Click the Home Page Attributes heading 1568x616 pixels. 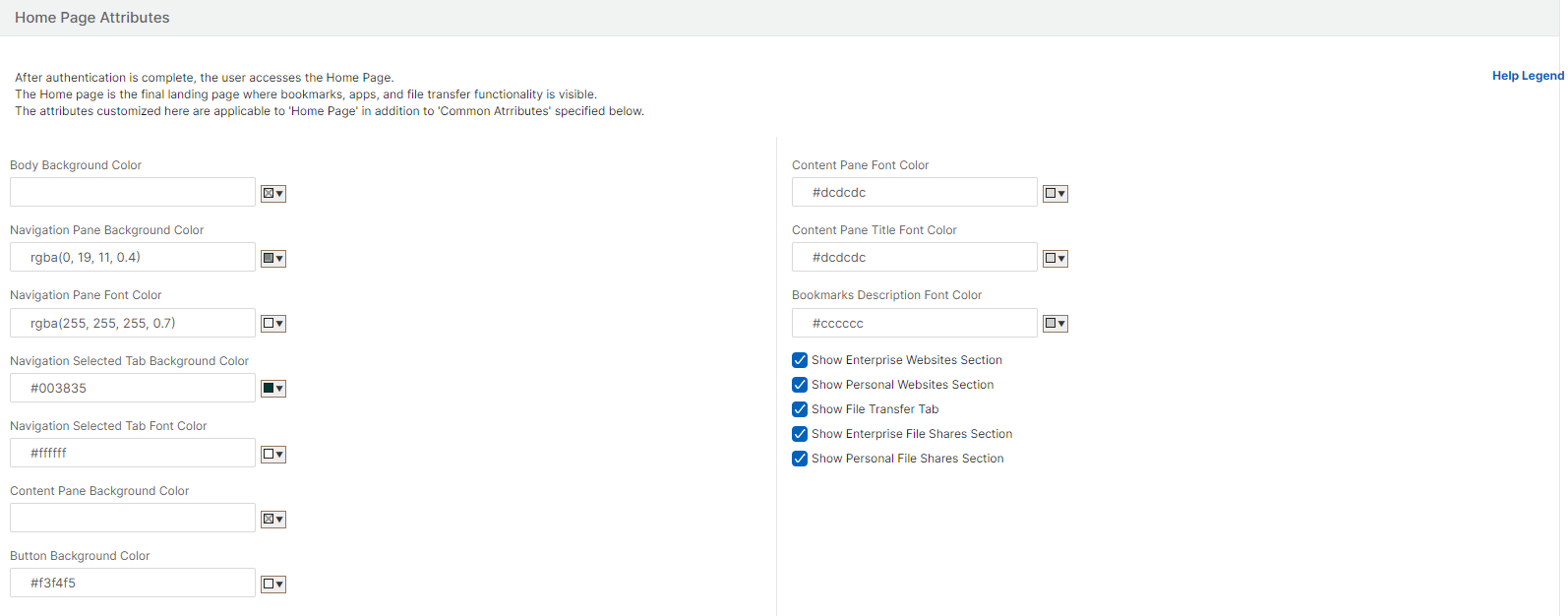click(92, 18)
